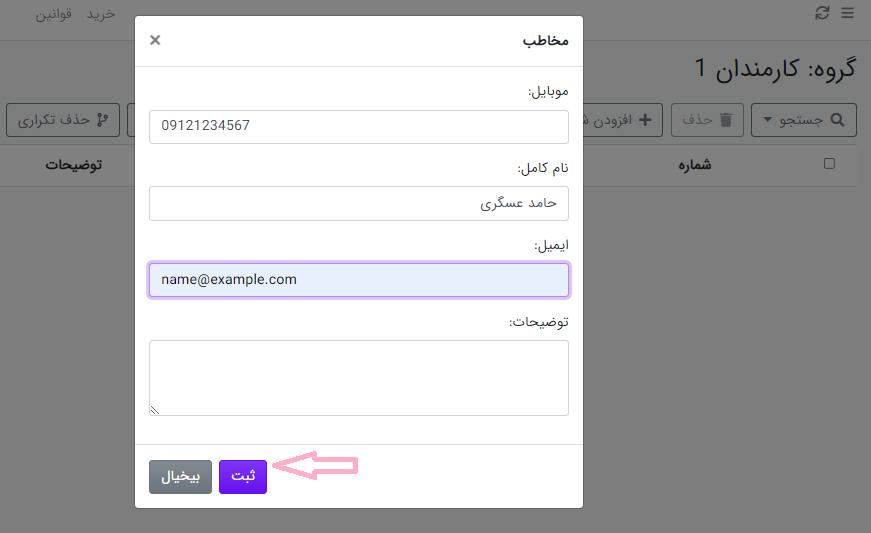Click the textarea resize handle corner

click(155, 409)
